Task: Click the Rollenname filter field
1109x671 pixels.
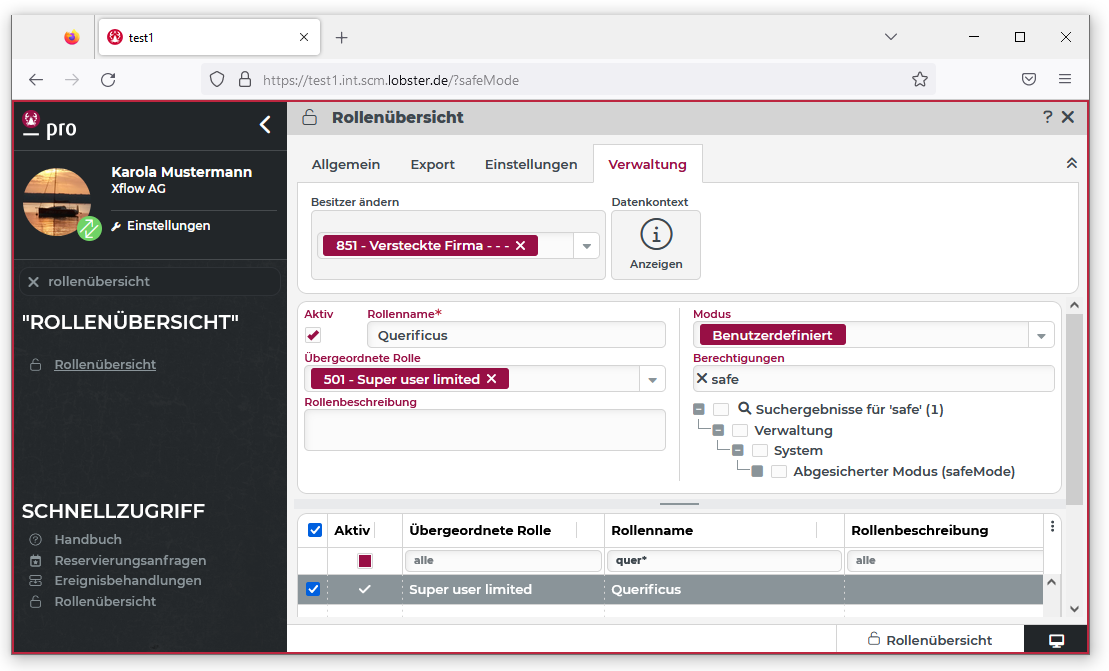Action: 723,561
